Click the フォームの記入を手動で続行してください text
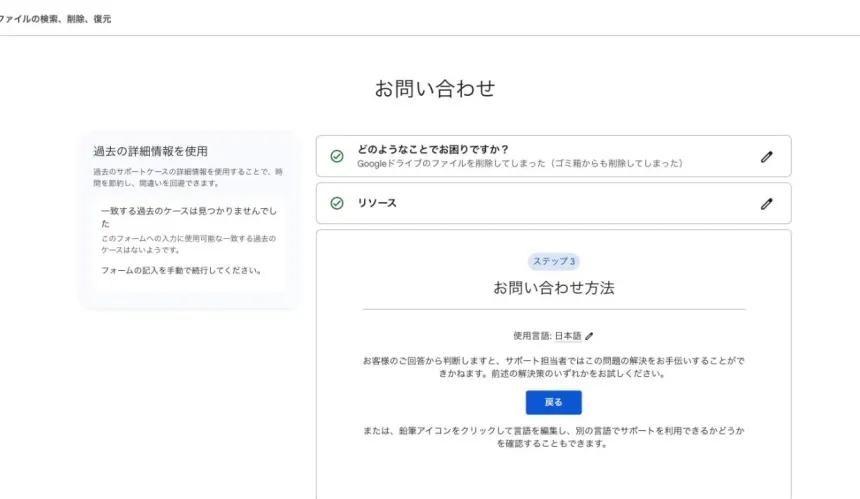This screenshot has width=860, height=499. [182, 270]
